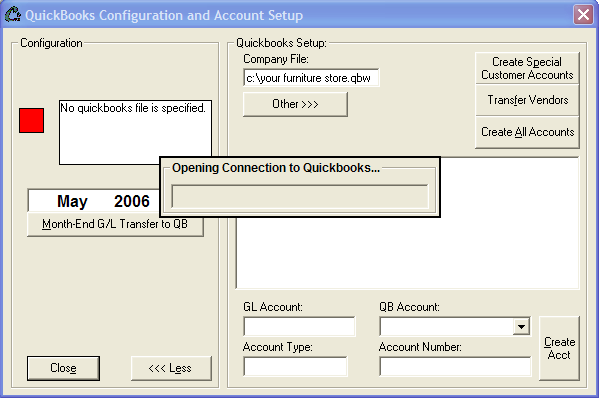The height and width of the screenshot is (398, 599).
Task: Click Create Special Customer Accounts
Action: point(527,68)
